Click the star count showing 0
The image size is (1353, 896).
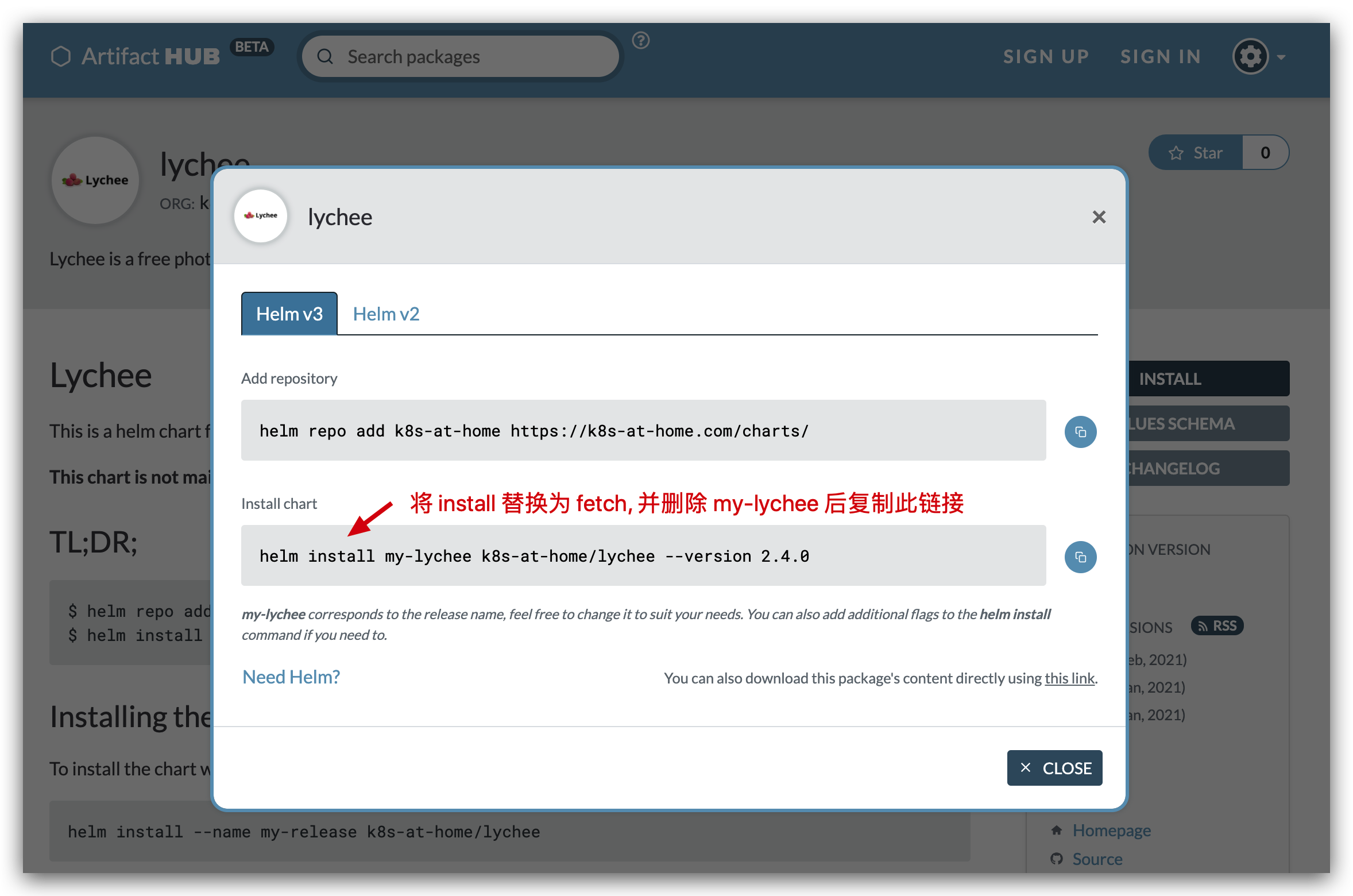click(x=1265, y=153)
